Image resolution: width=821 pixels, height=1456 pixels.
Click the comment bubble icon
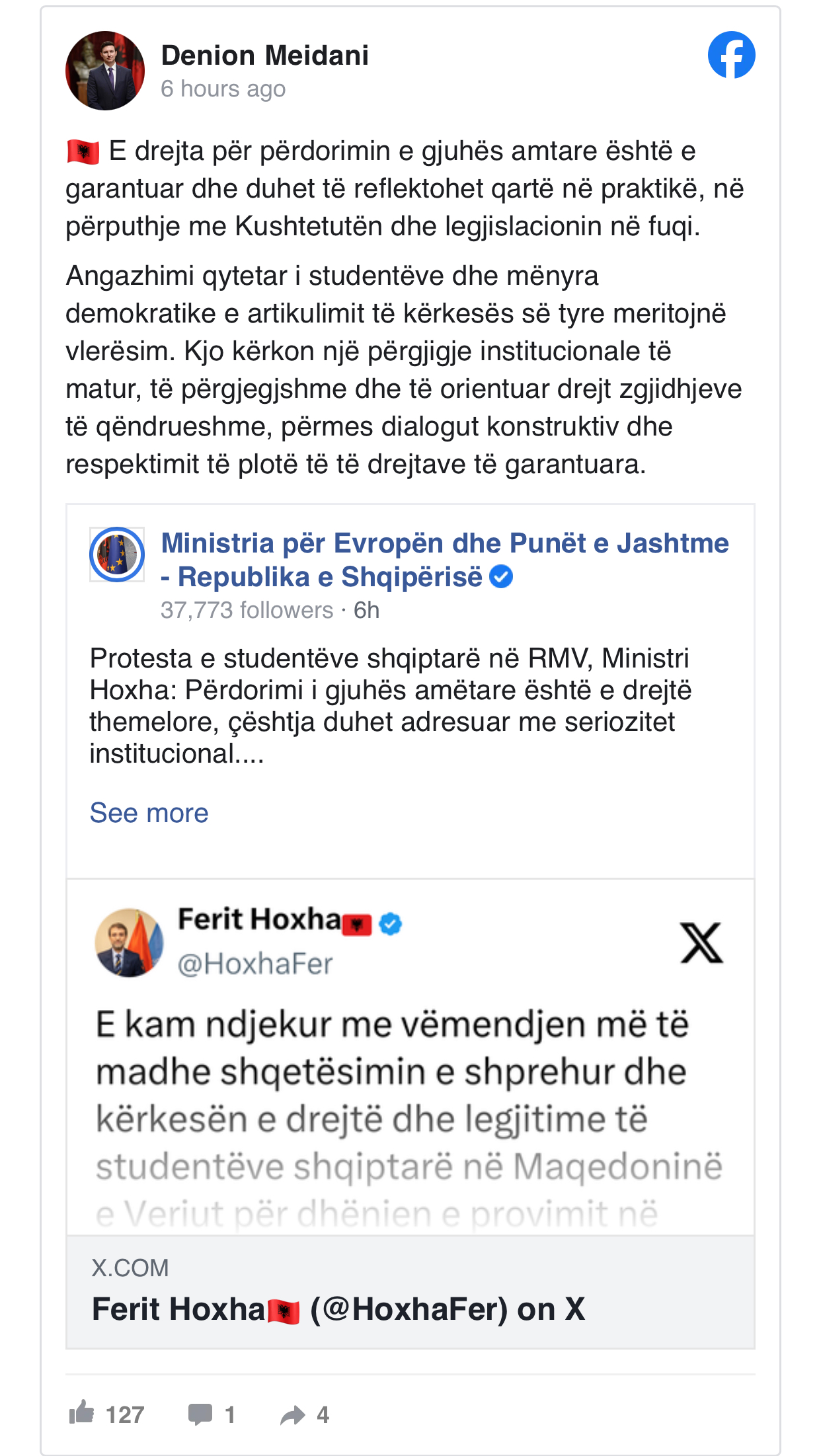200,1414
